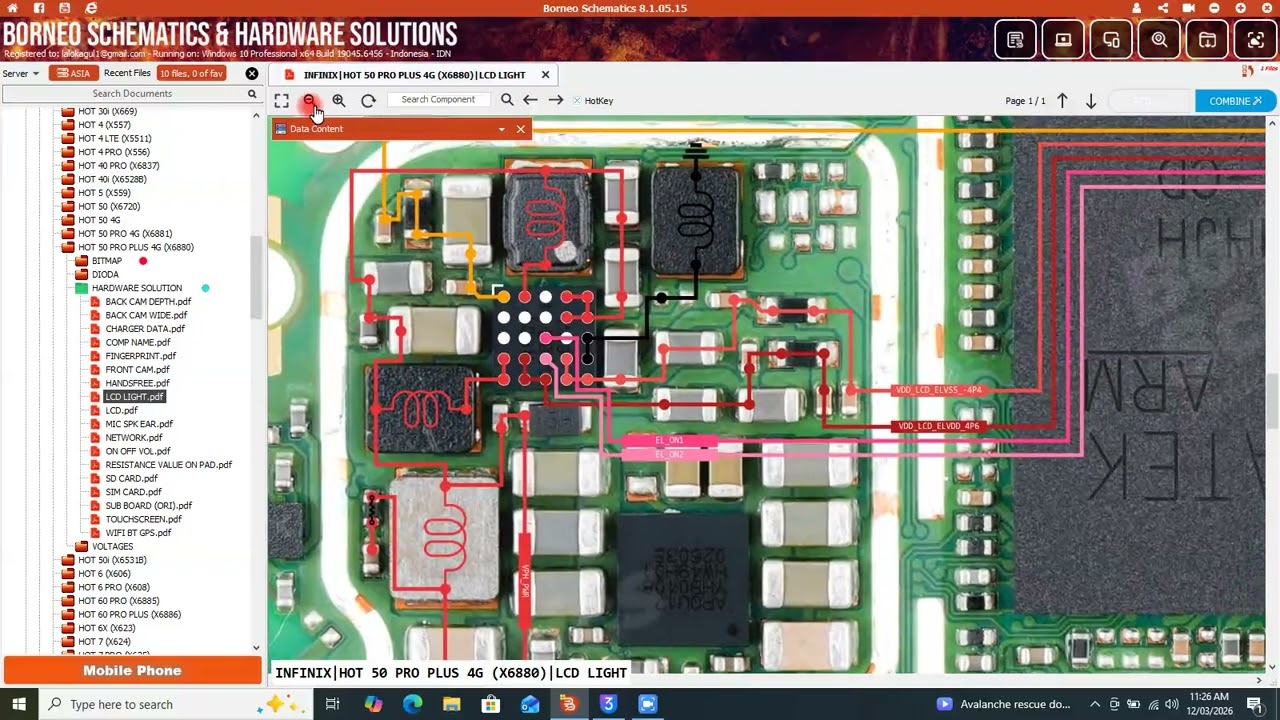The height and width of the screenshot is (720, 1280).
Task: Expand the BITMAP folder
Action: tap(82, 261)
